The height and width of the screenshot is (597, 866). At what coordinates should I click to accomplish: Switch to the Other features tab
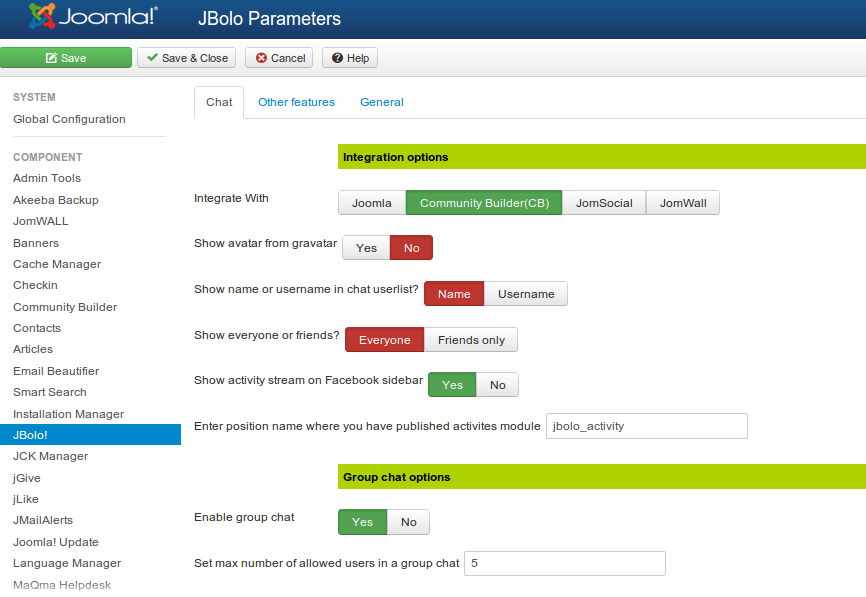pyautogui.click(x=296, y=102)
